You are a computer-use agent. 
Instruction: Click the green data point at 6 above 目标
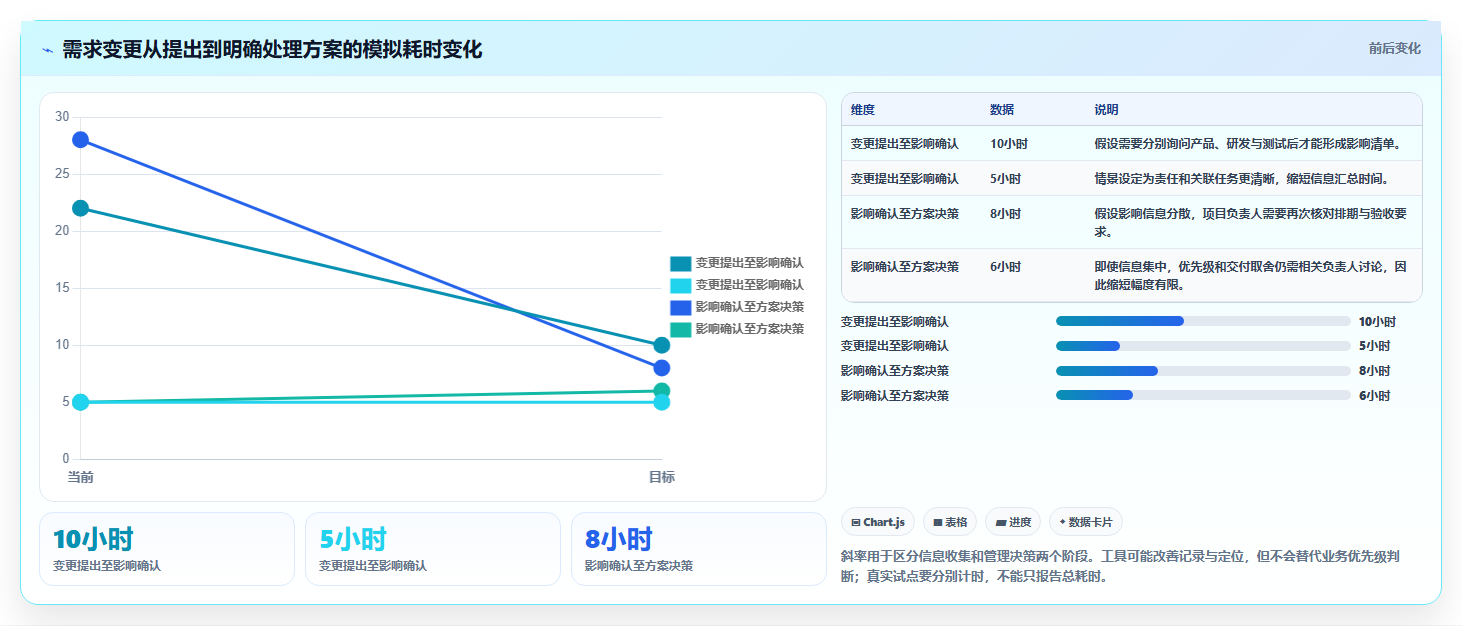coord(661,391)
